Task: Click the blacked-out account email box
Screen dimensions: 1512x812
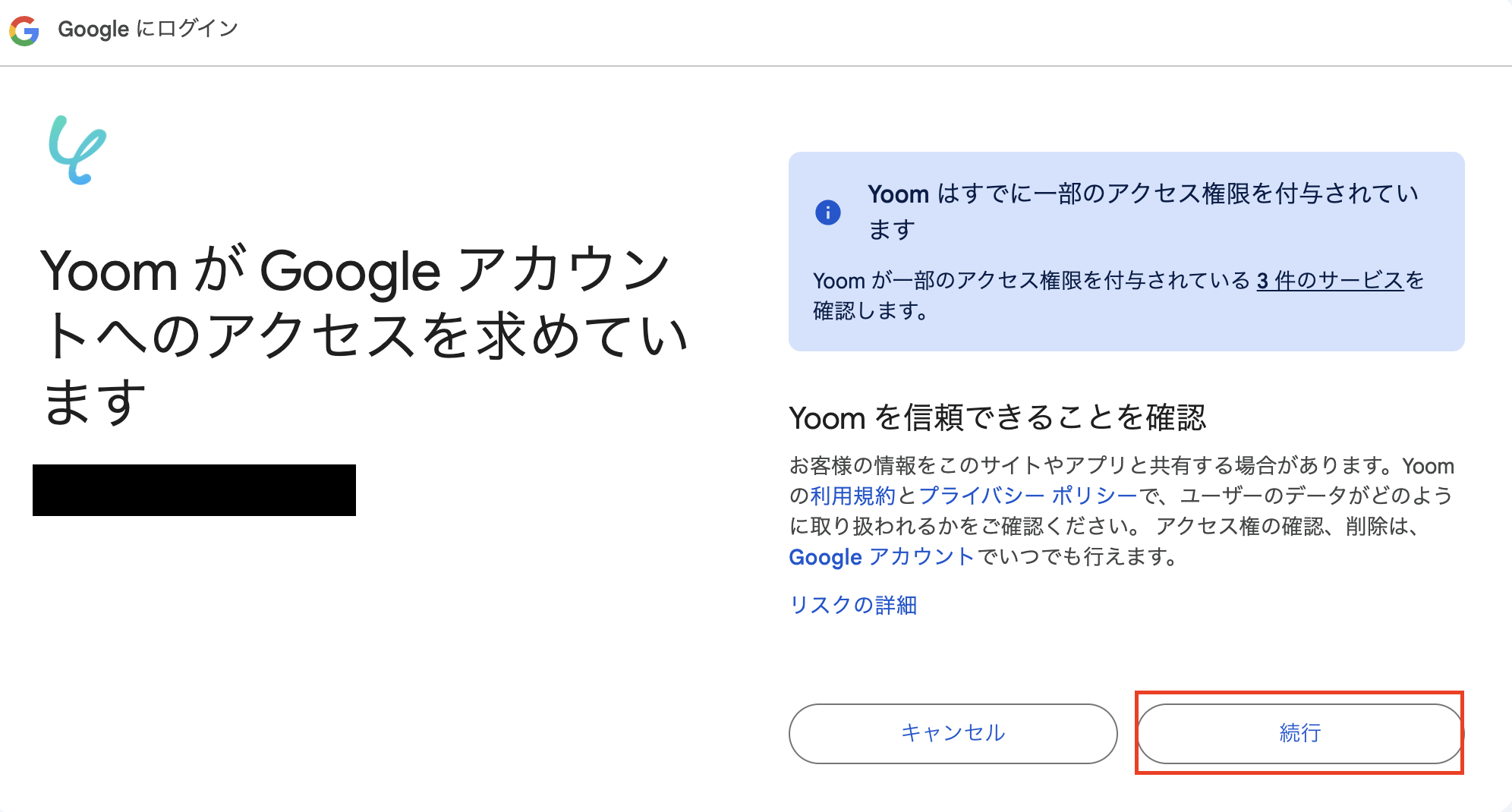Action: tap(194, 490)
